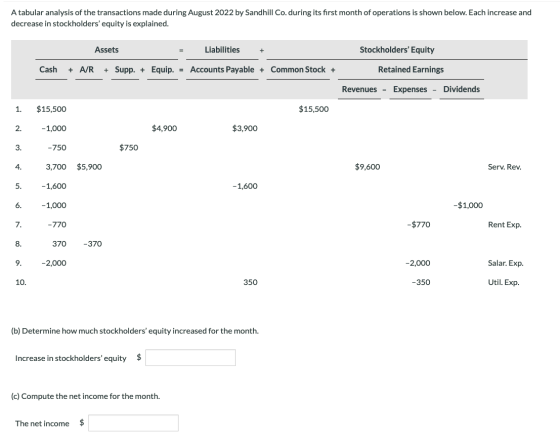
Task: Select the $750 Supp. value
Action: coord(129,148)
